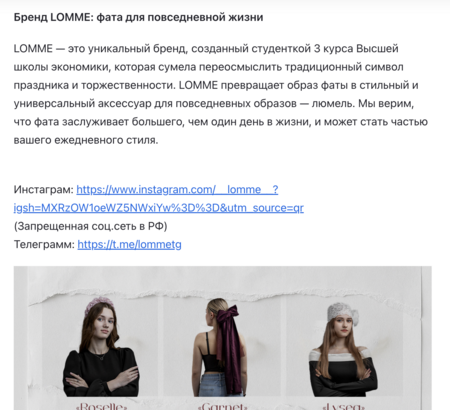The image size is (450, 410).
Task: Click the '(Запрещенная соц.сеть в РФ)' note
Action: 90,226
